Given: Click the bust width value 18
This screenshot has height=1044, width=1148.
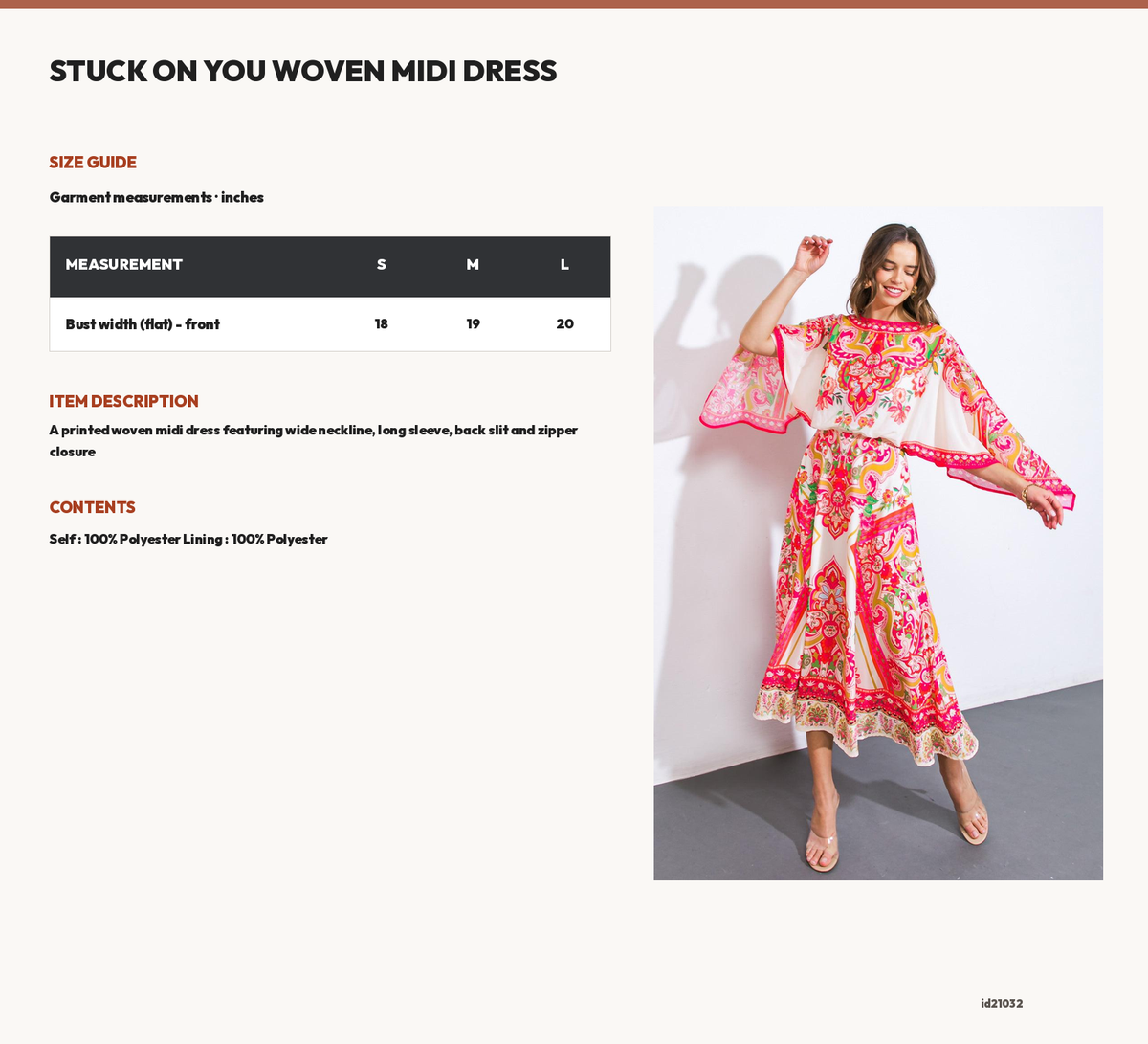Looking at the screenshot, I should (x=381, y=324).
